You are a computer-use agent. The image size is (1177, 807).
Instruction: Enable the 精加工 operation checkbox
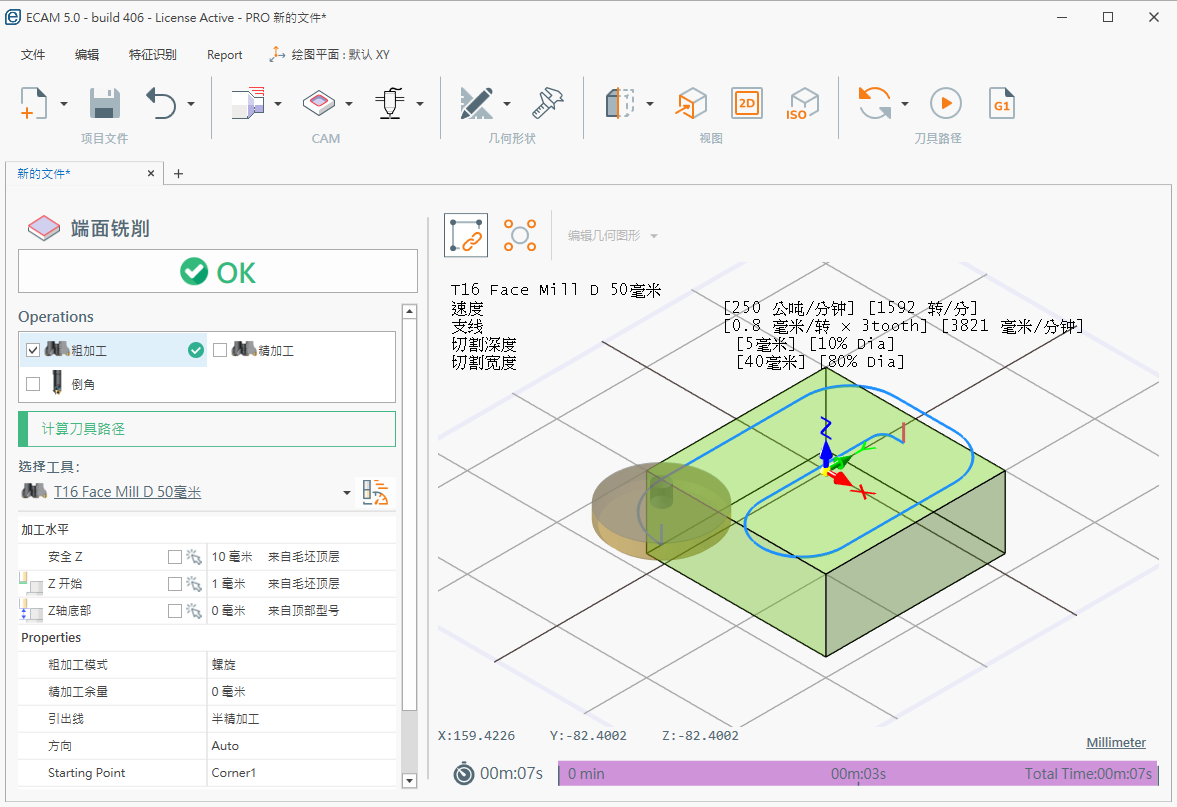click(x=220, y=350)
